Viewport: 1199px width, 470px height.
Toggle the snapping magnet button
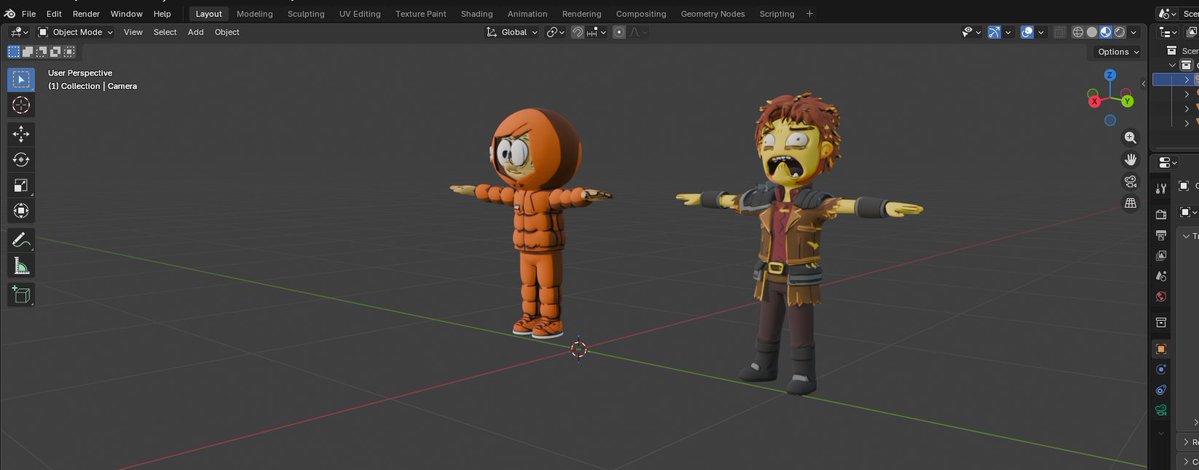coord(578,32)
